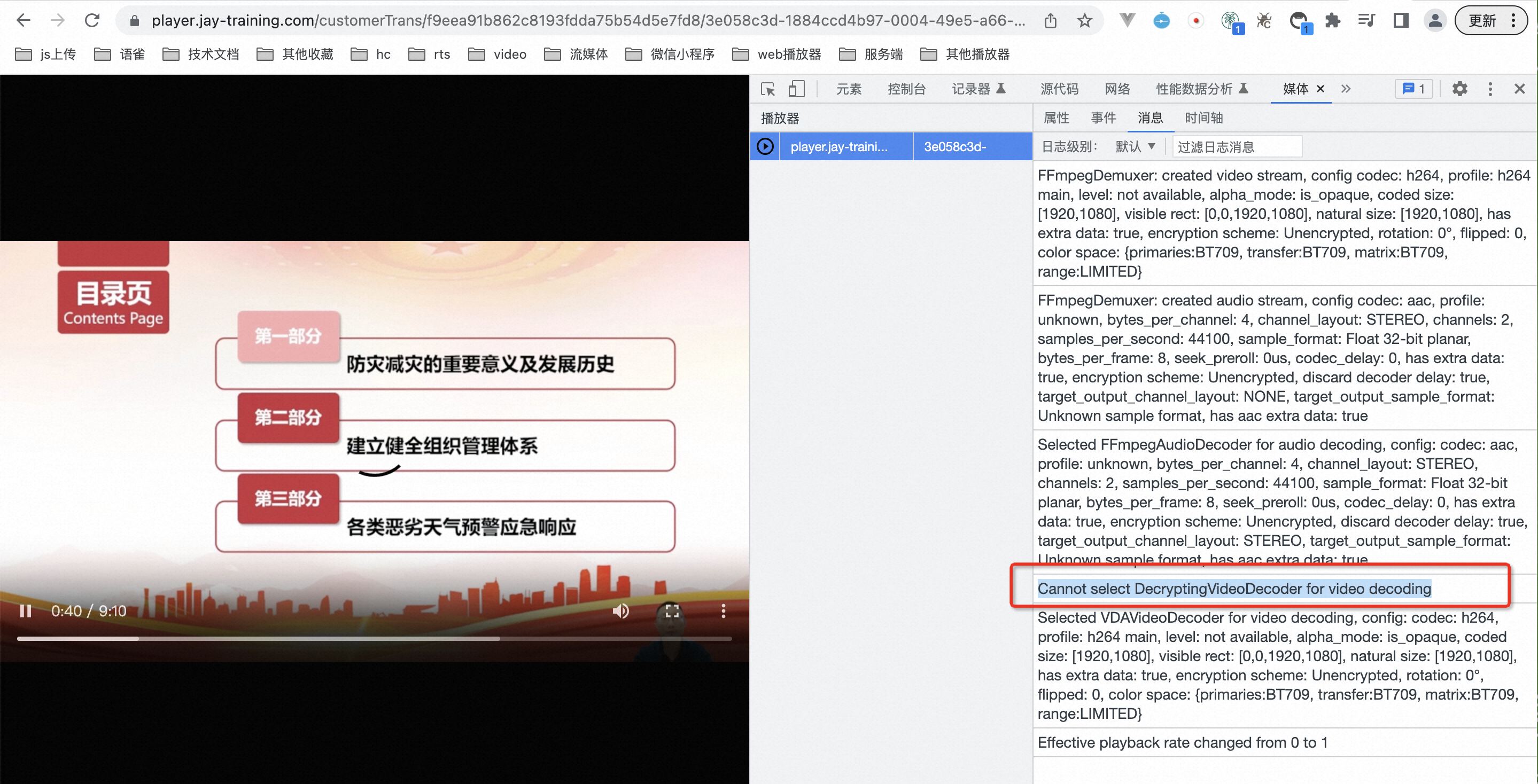
Task: Open the 其他收藏 bookmark folder
Action: click(295, 54)
